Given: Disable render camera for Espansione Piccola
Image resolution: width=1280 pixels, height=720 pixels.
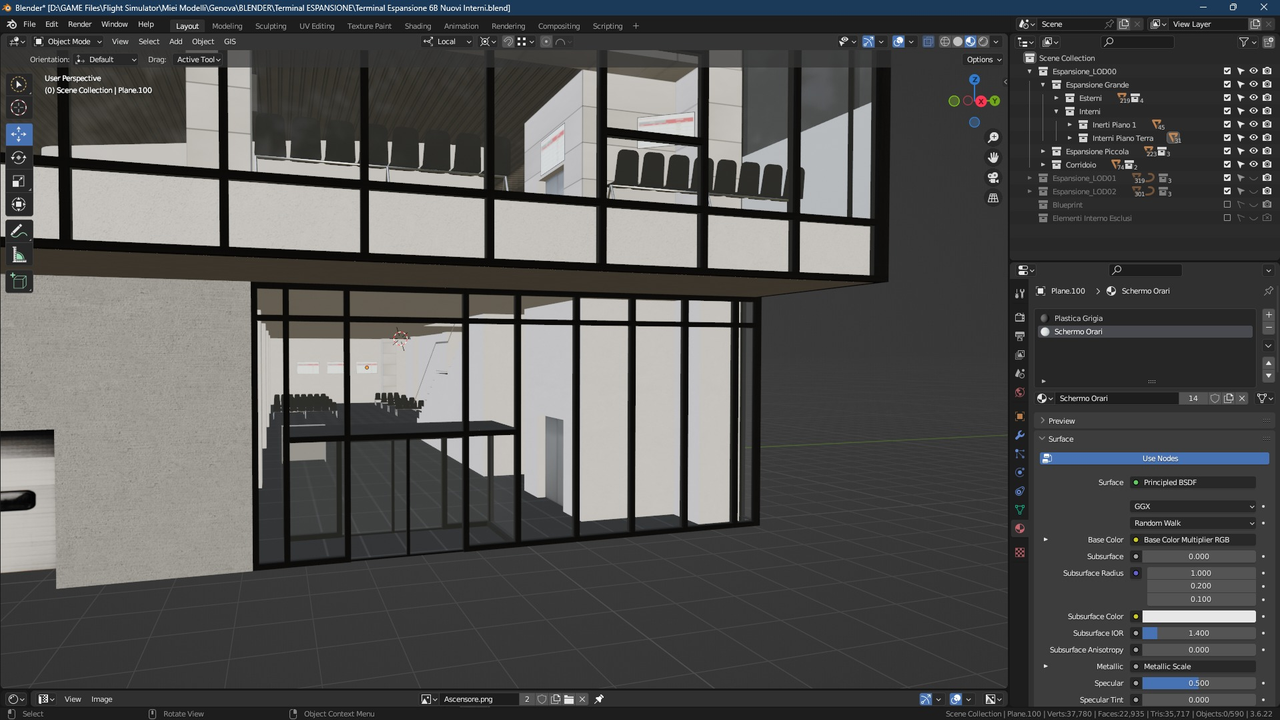Looking at the screenshot, I should coord(1267,151).
